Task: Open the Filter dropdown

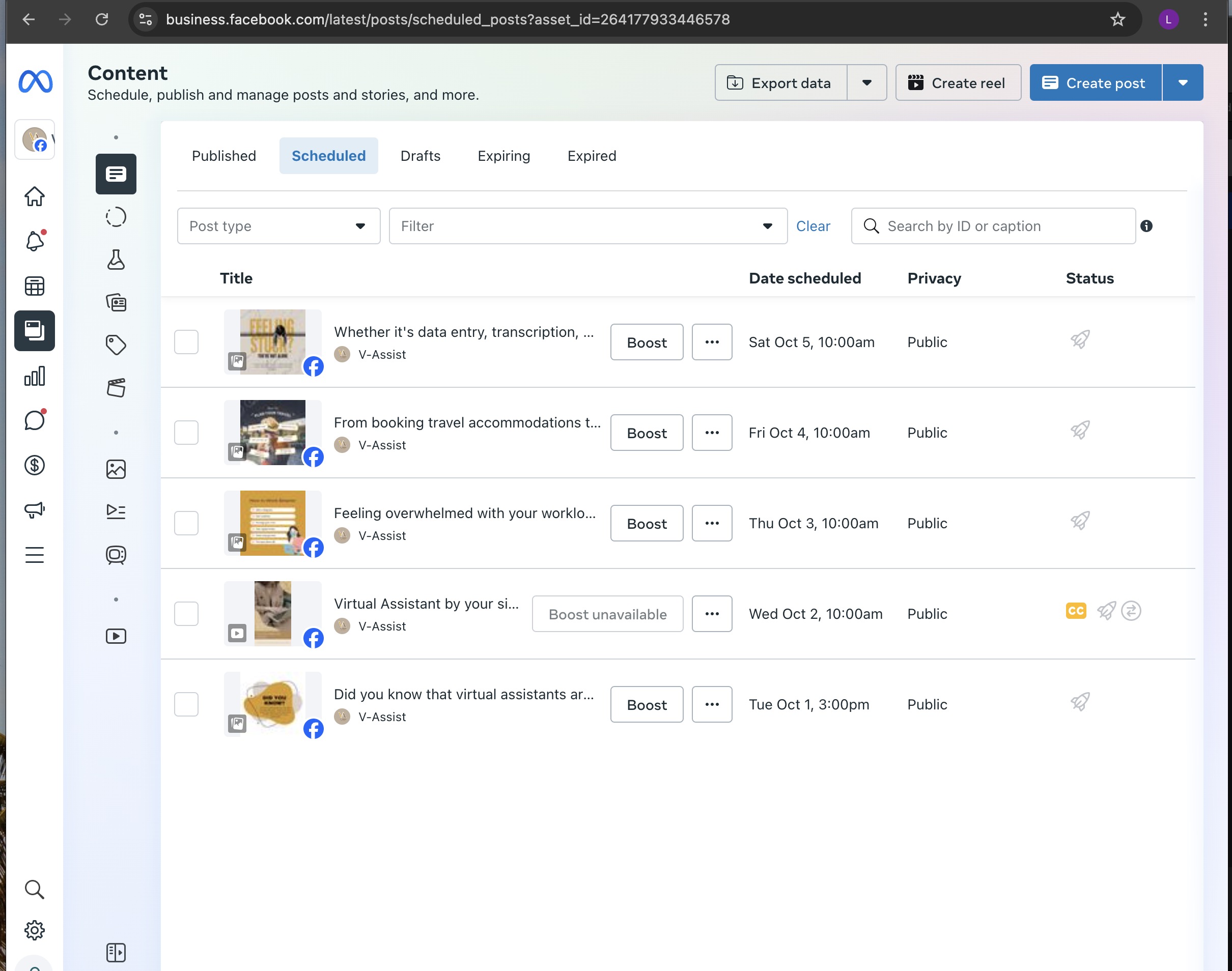Action: (x=587, y=226)
